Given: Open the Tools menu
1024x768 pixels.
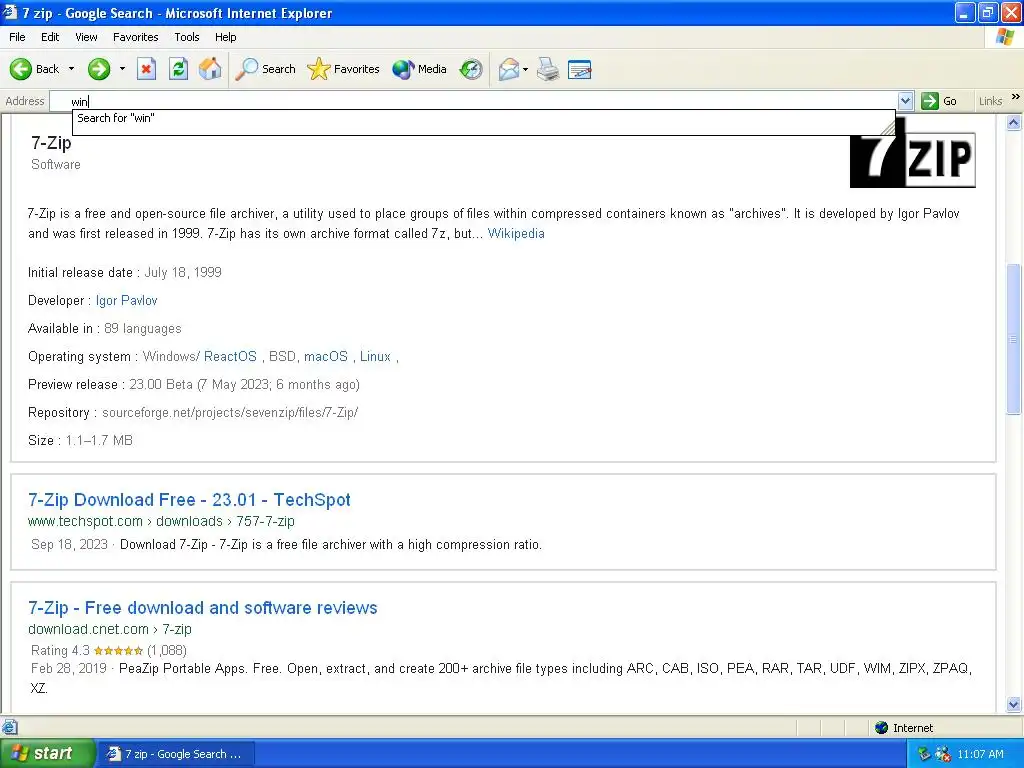Looking at the screenshot, I should point(187,37).
